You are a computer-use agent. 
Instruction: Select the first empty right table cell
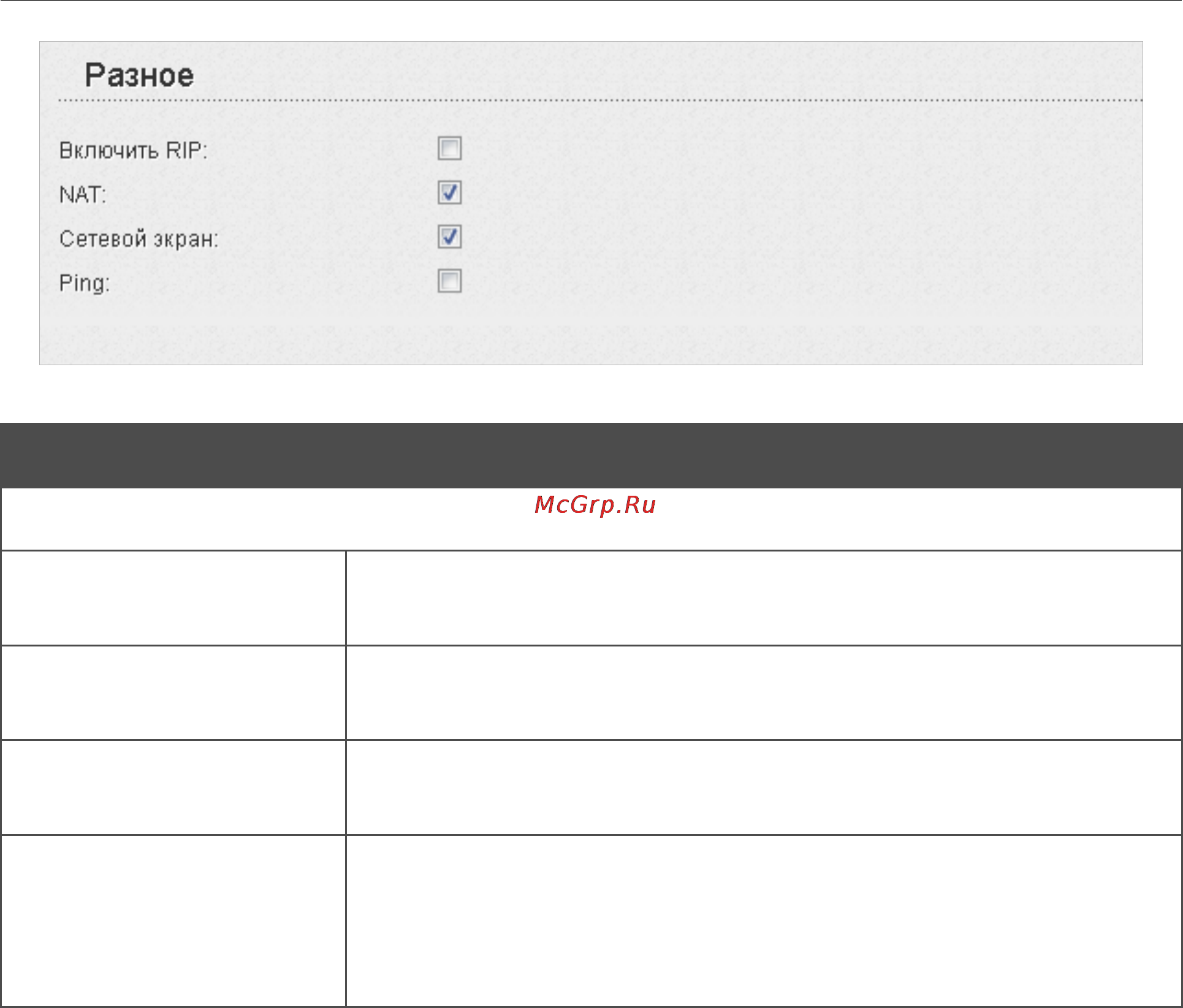click(x=764, y=598)
